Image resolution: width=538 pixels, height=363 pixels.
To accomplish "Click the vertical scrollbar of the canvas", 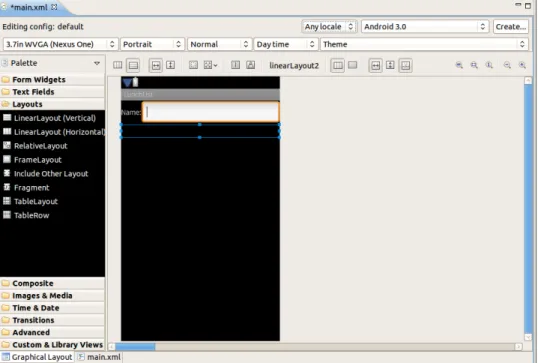I will pos(528,209).
